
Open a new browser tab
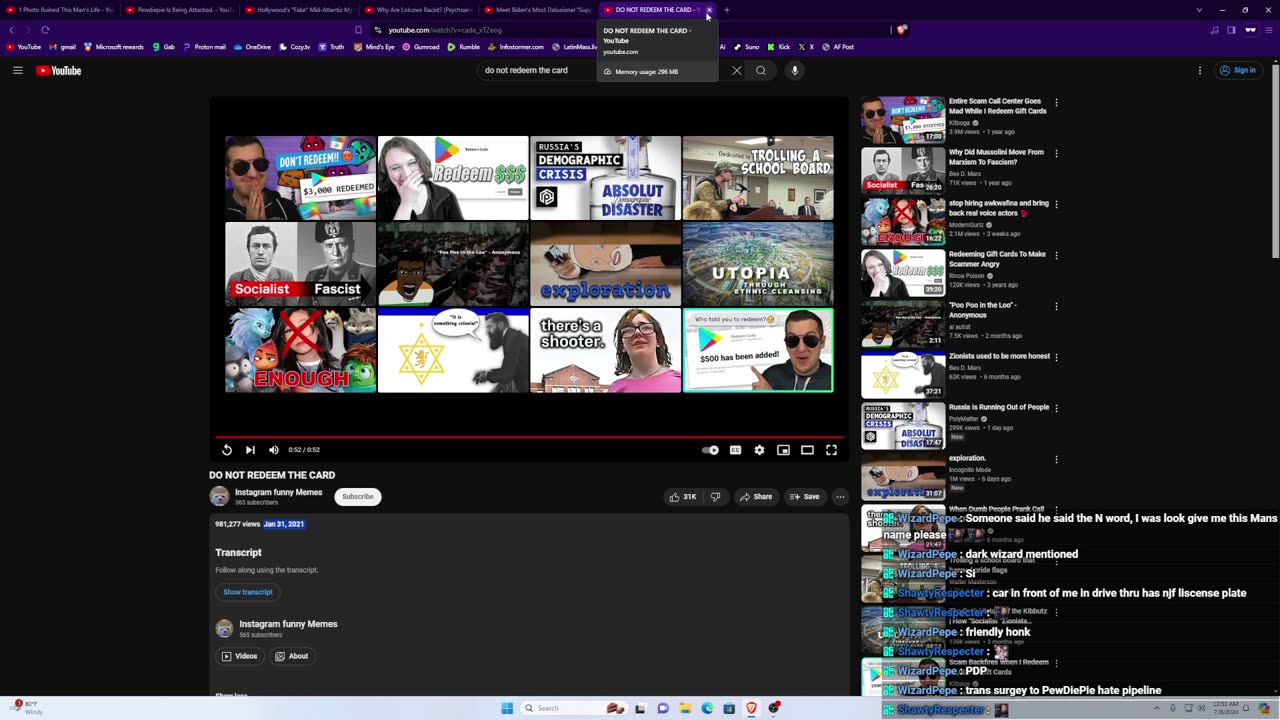click(727, 10)
